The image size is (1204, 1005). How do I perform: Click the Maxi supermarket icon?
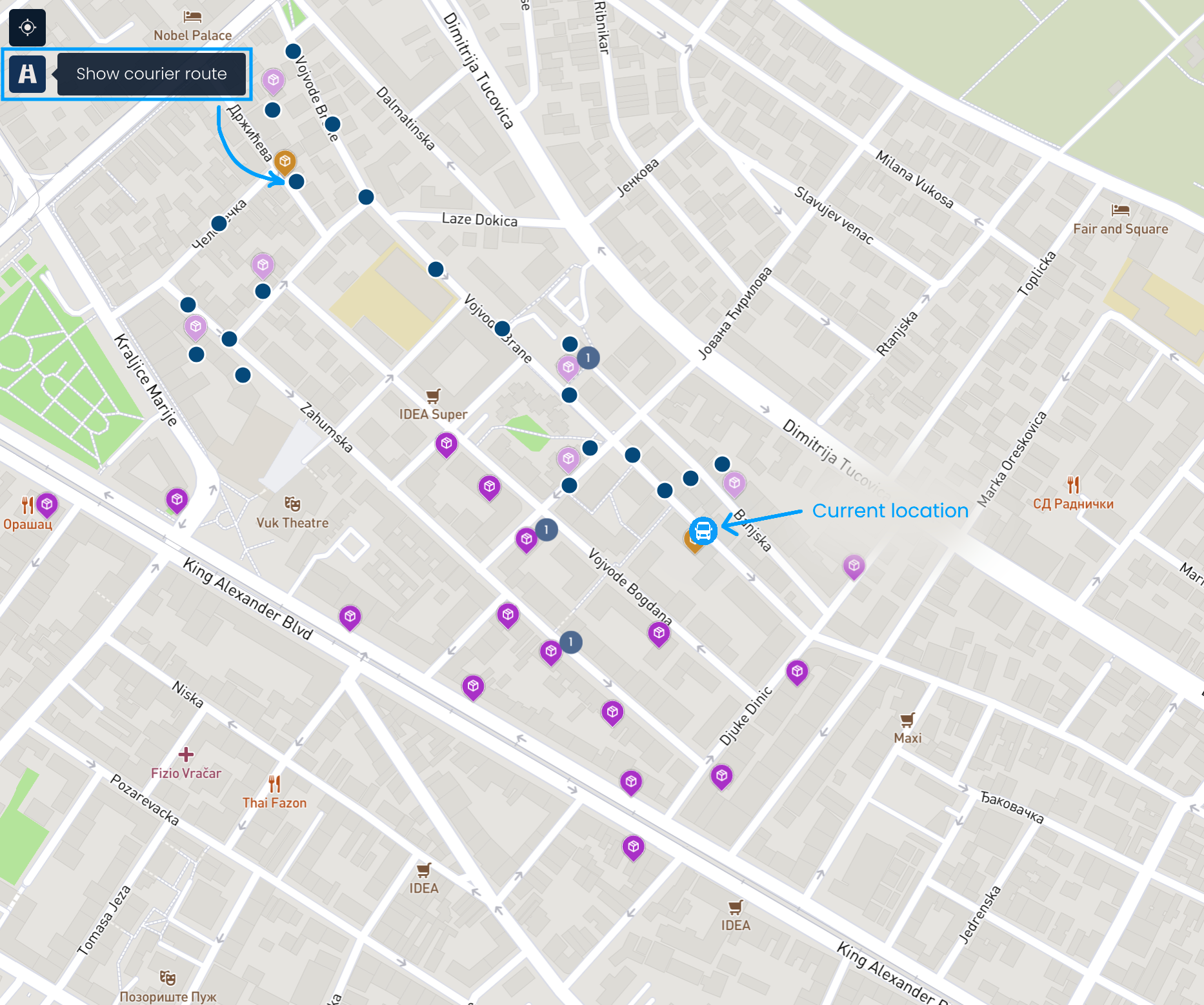(908, 720)
